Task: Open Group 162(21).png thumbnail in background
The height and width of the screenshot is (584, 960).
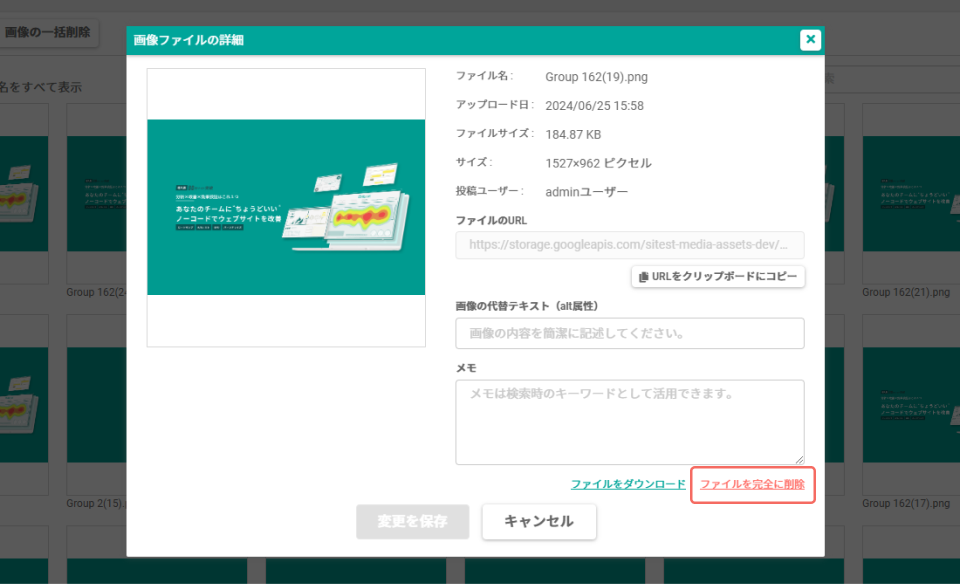Action: pyautogui.click(x=911, y=193)
